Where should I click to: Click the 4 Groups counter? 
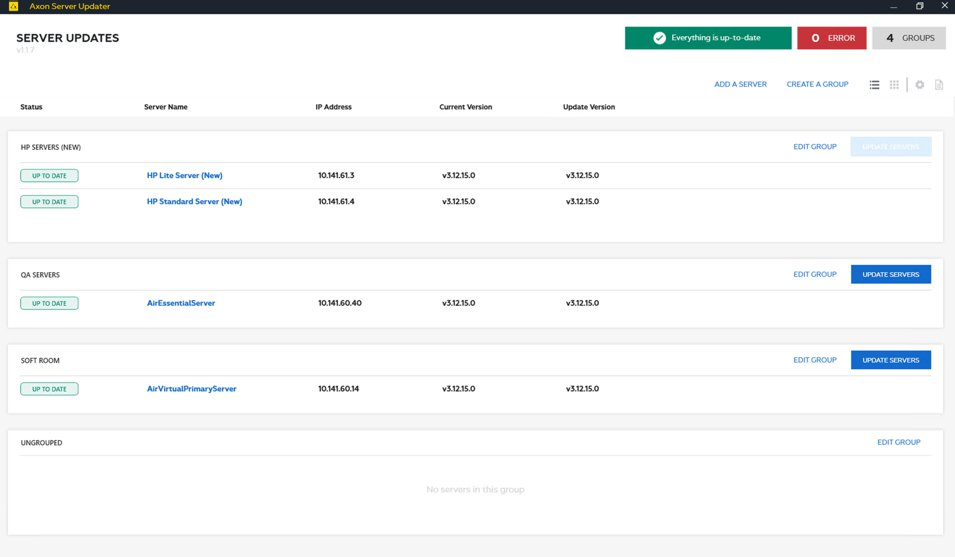tap(909, 38)
